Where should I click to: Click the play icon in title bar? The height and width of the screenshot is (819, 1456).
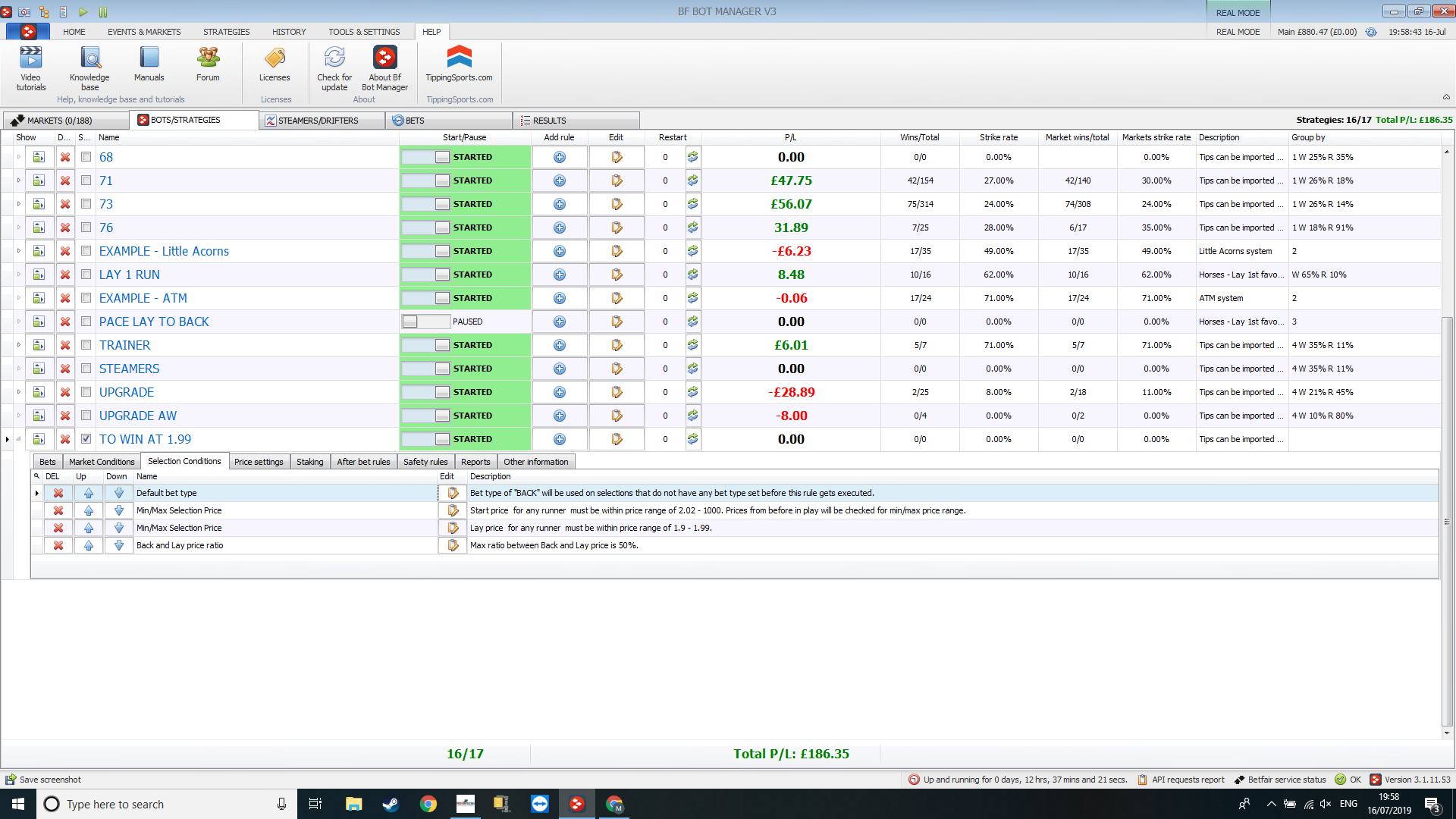click(x=83, y=11)
